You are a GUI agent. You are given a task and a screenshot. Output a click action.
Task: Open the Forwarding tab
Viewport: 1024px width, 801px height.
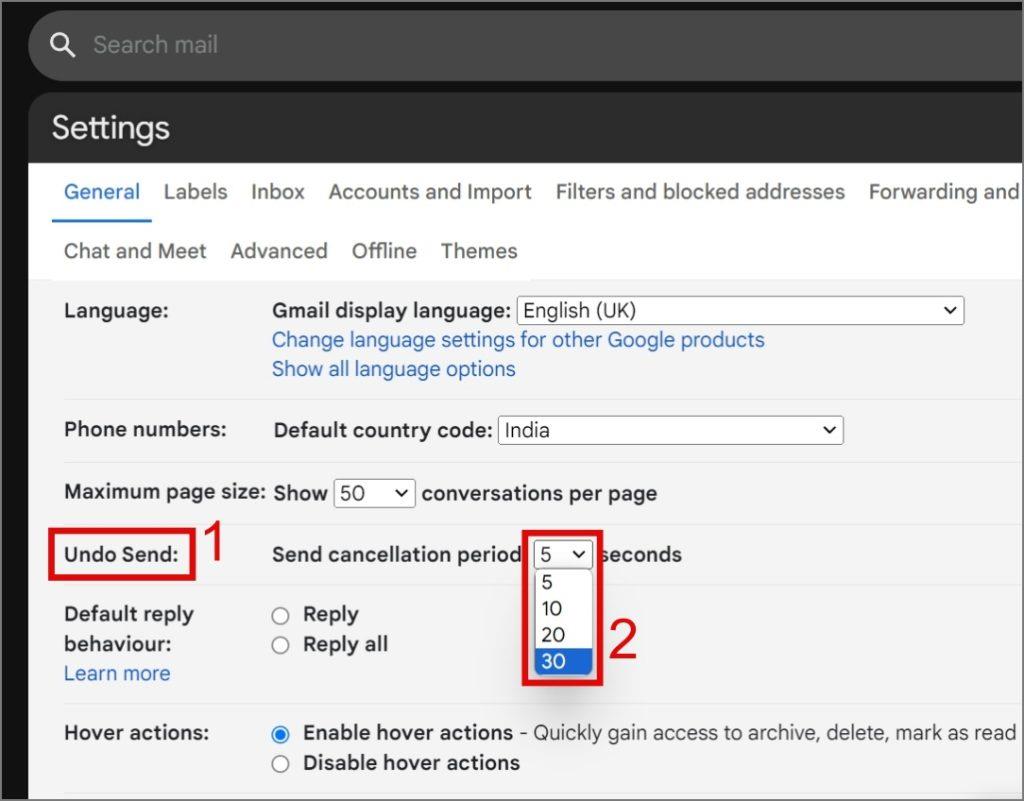944,192
